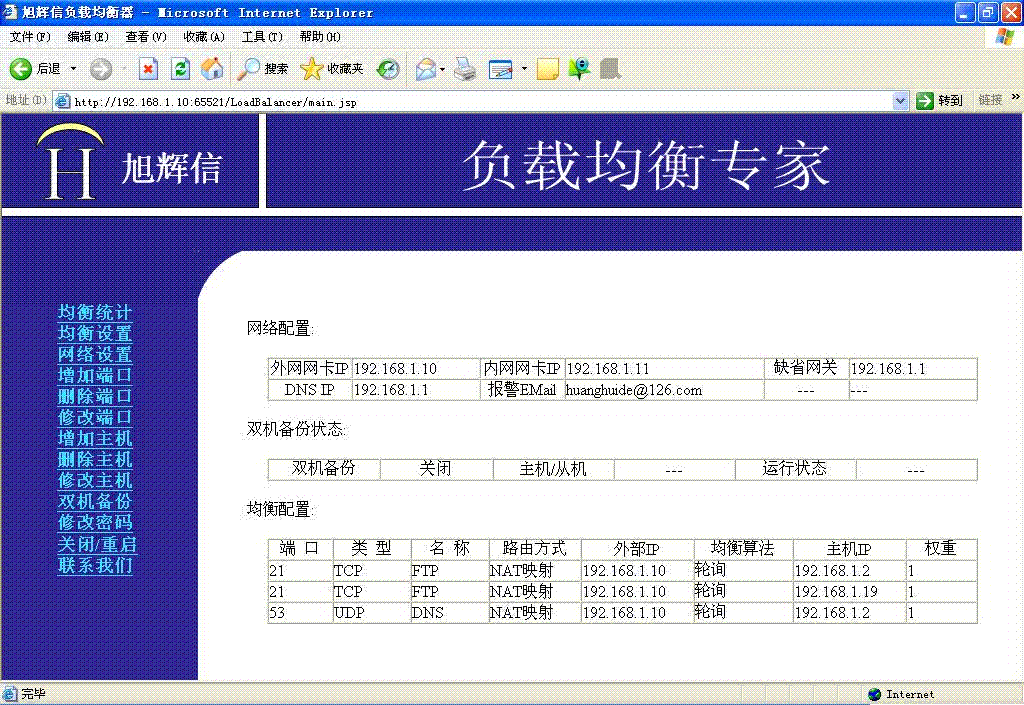Click the status bar page icon
The height and width of the screenshot is (705, 1024).
9,693
